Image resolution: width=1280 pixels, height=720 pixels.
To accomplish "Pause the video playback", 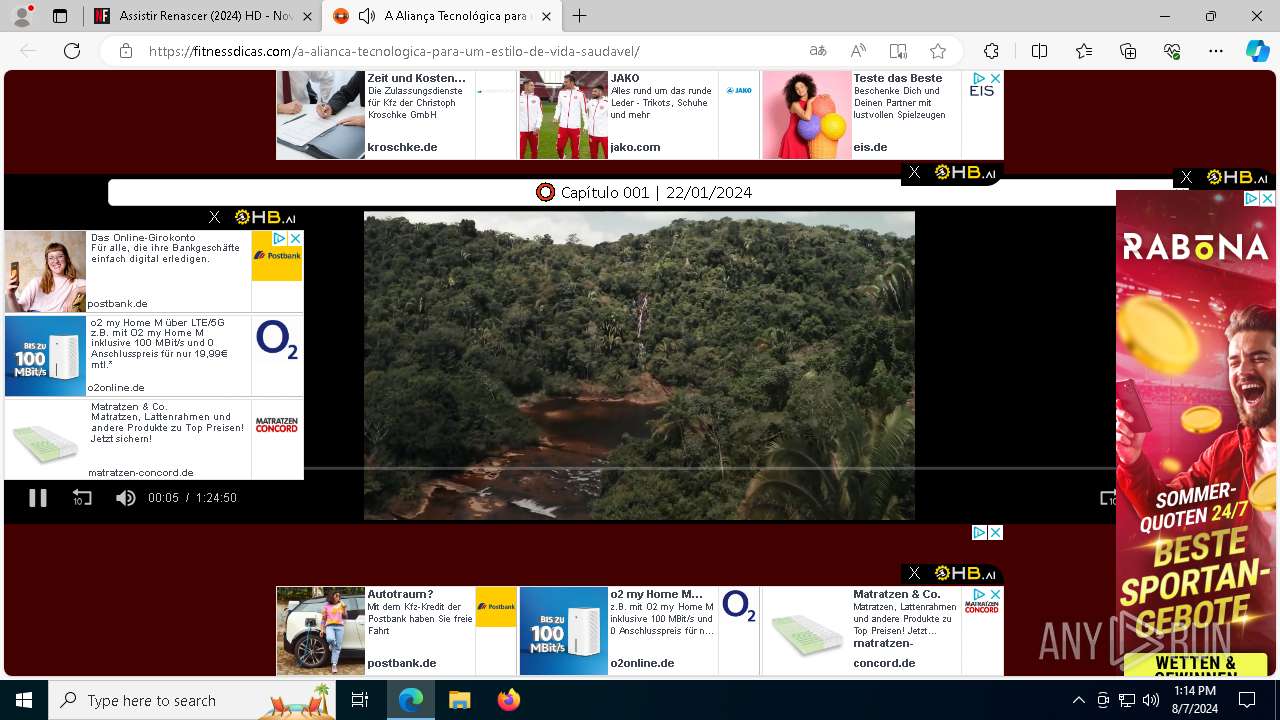I will [x=38, y=497].
